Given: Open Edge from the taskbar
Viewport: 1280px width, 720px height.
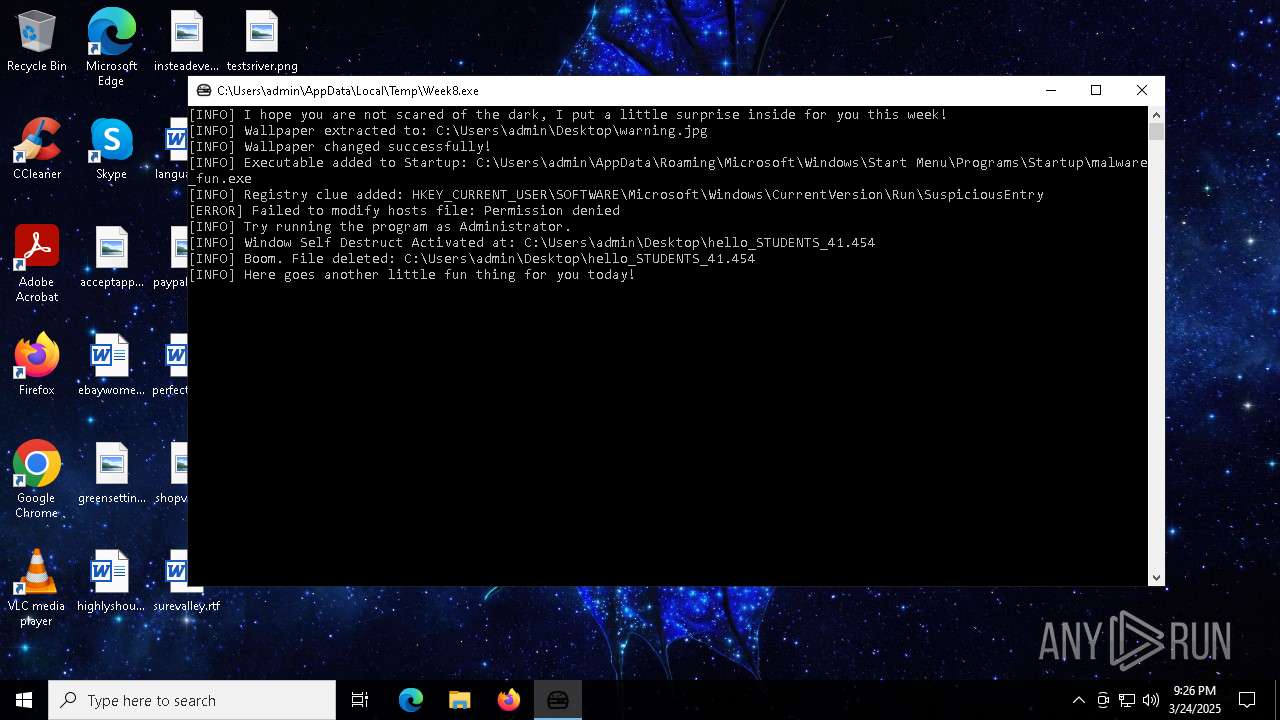Looking at the screenshot, I should pyautogui.click(x=411, y=700).
